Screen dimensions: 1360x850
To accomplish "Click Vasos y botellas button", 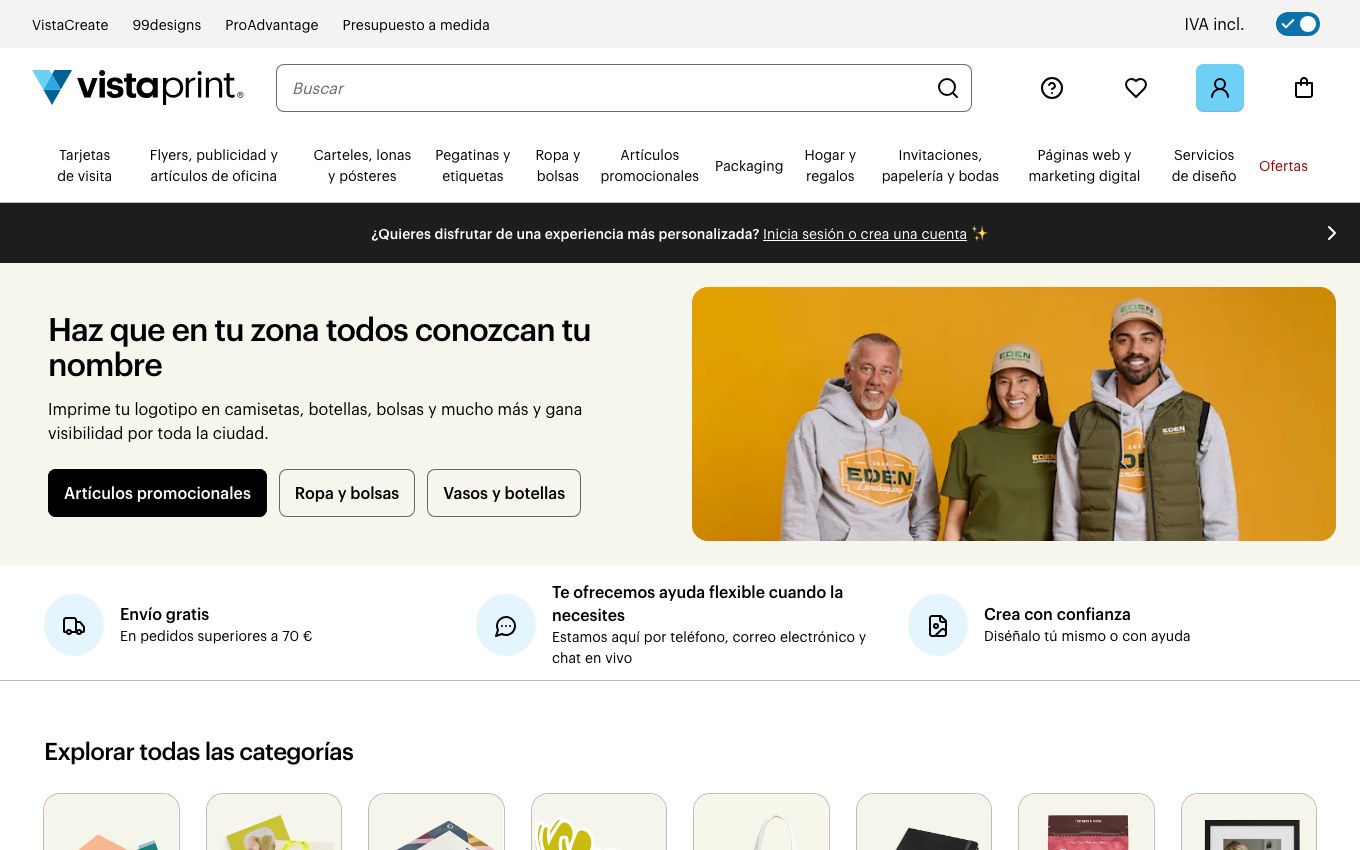I will [x=504, y=493].
